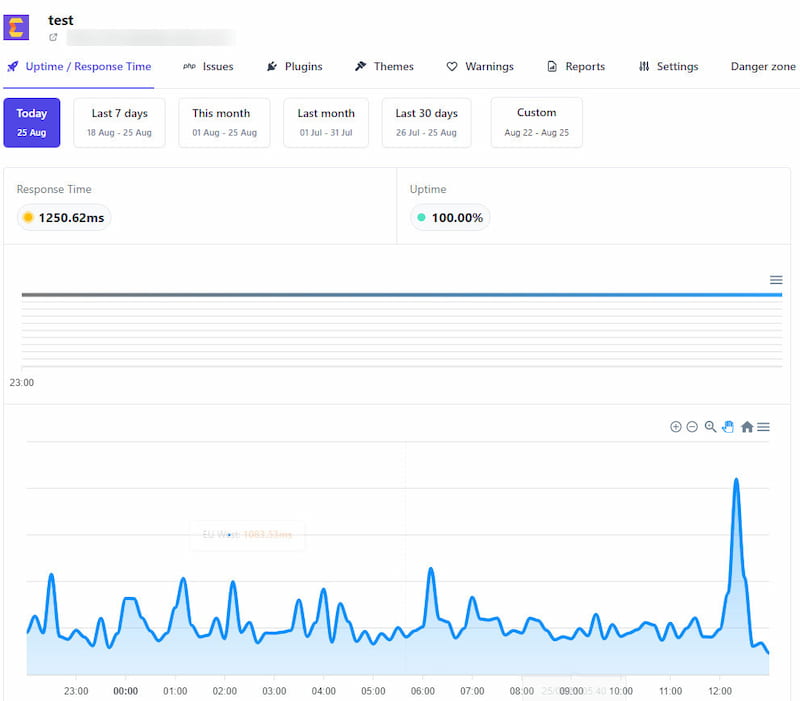Click the brush icon beside Themes
Viewport: 800px width, 701px height.
tap(361, 66)
